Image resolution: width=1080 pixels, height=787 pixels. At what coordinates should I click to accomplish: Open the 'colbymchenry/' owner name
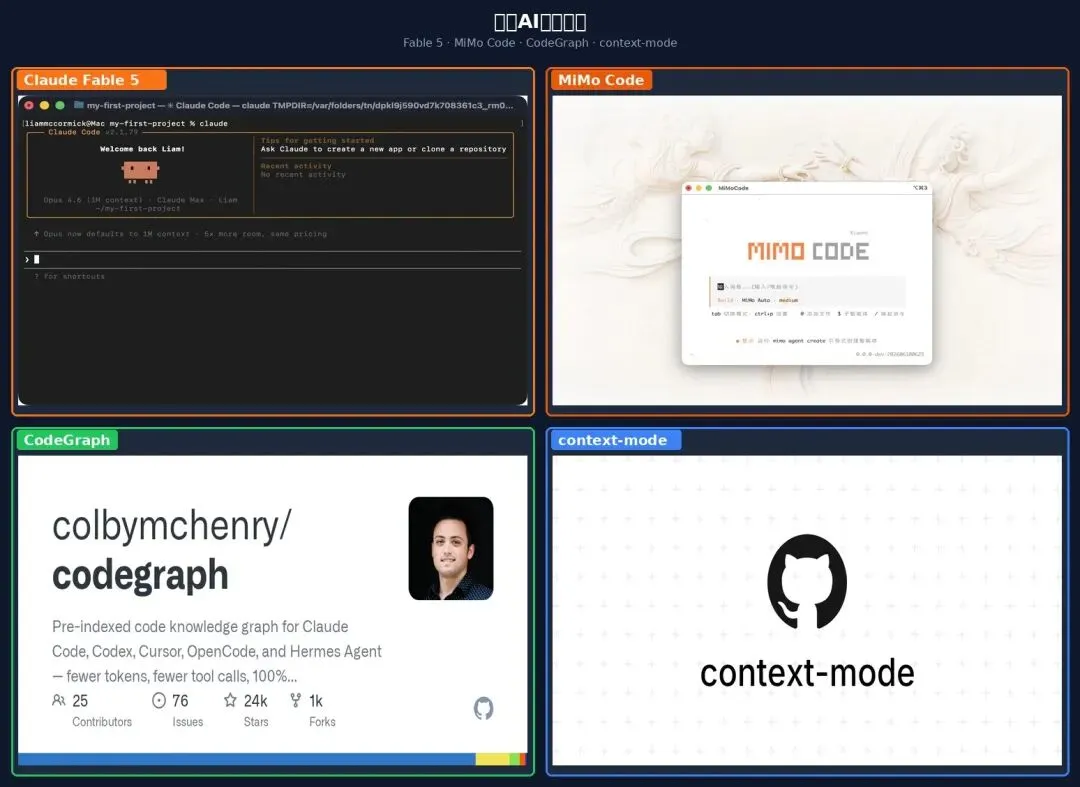click(x=172, y=525)
